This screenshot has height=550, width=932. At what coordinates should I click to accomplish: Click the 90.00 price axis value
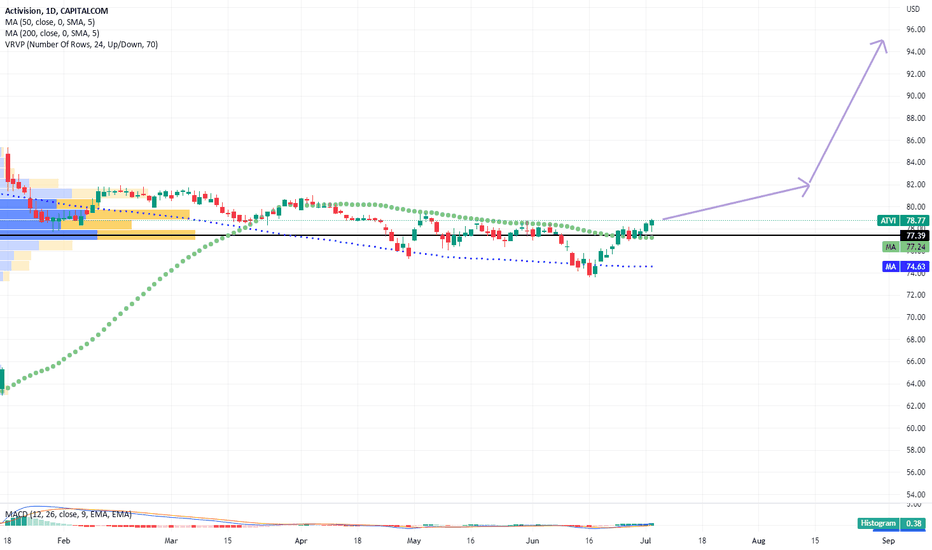(x=915, y=96)
